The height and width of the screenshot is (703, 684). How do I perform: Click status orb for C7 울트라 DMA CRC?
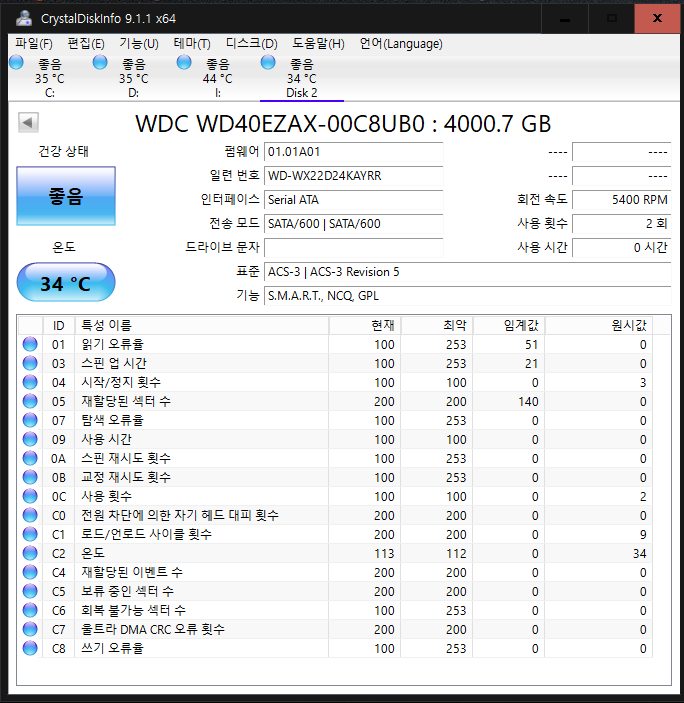(x=30, y=629)
